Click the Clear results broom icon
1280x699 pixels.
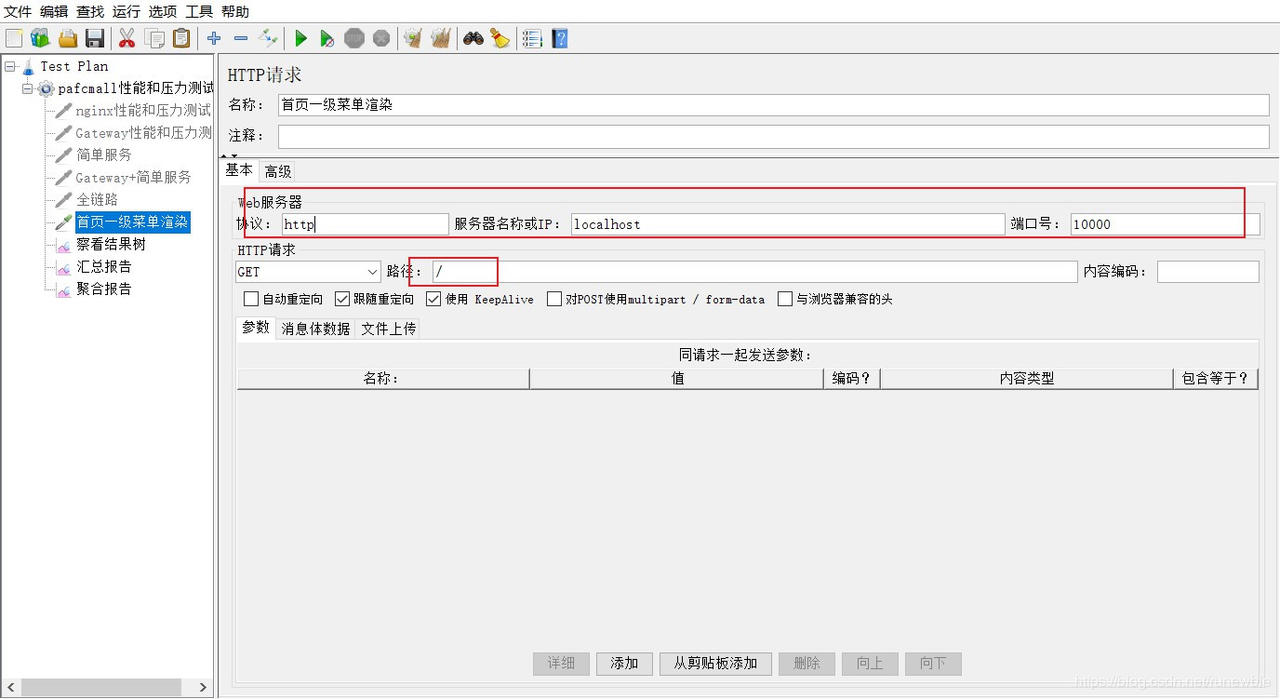click(412, 38)
